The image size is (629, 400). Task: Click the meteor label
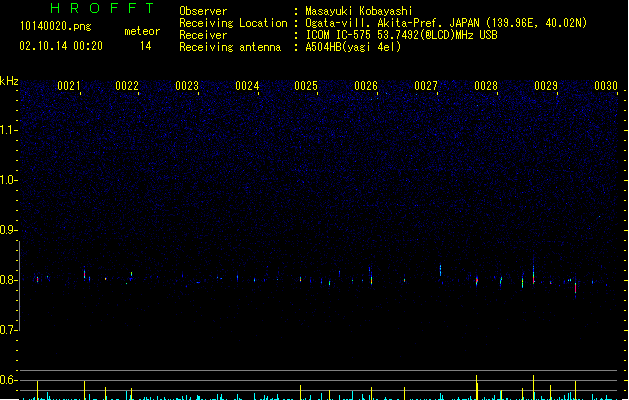click(x=142, y=31)
